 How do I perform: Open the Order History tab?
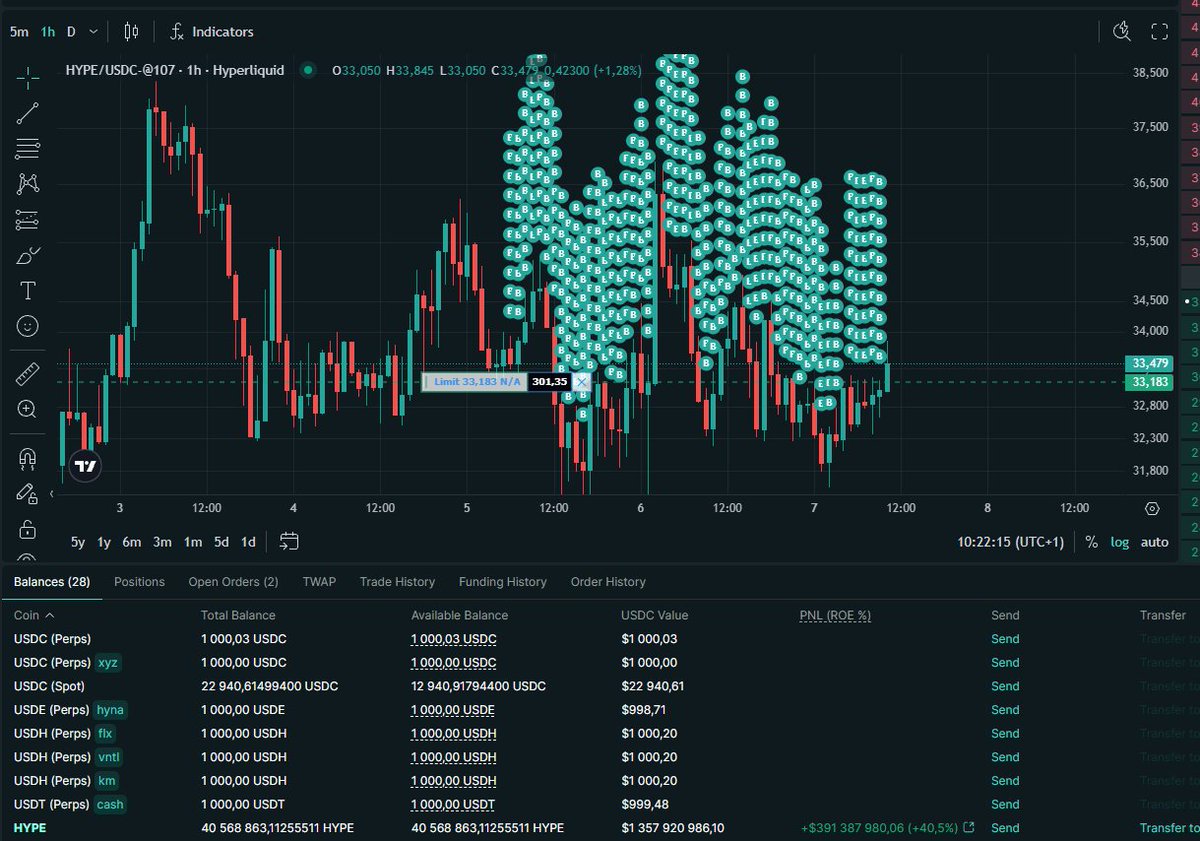click(608, 582)
